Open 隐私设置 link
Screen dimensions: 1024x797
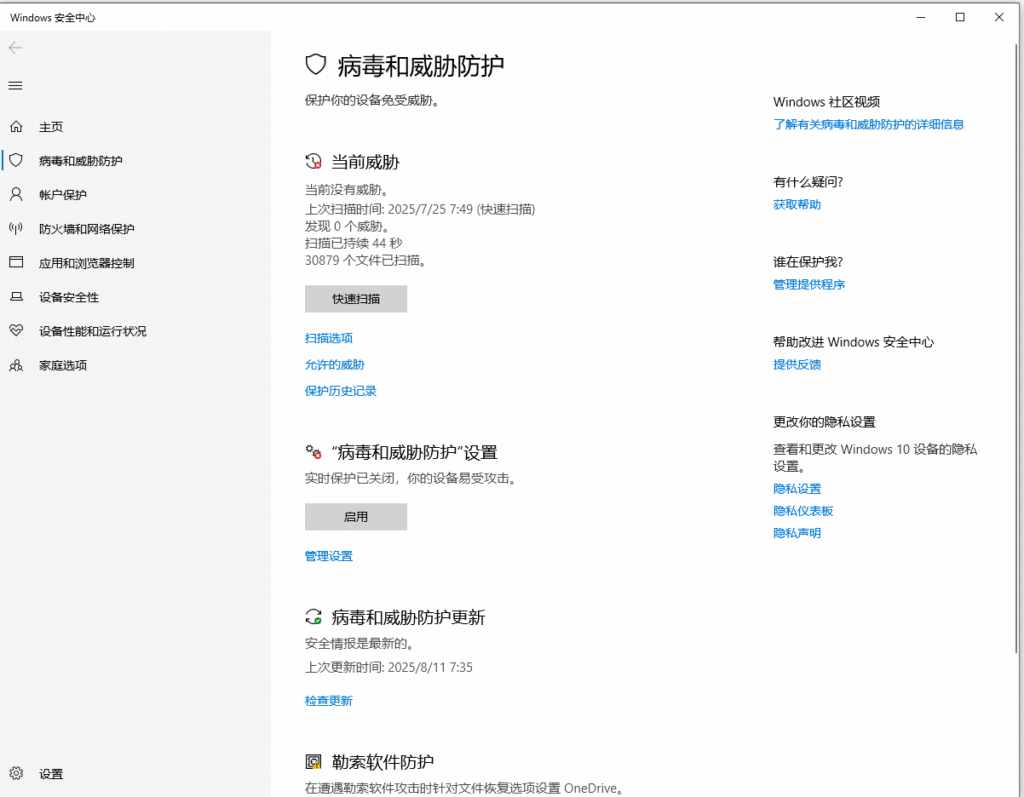(797, 489)
